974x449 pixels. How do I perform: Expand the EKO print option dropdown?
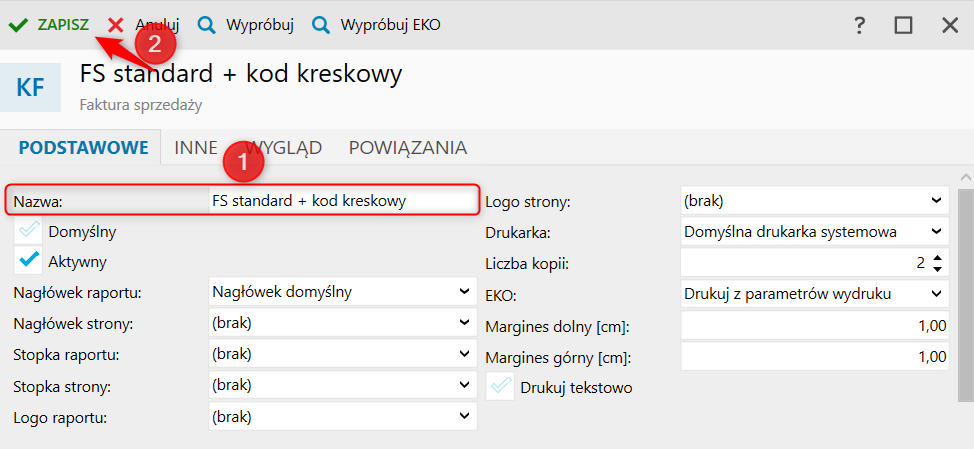pos(935,294)
